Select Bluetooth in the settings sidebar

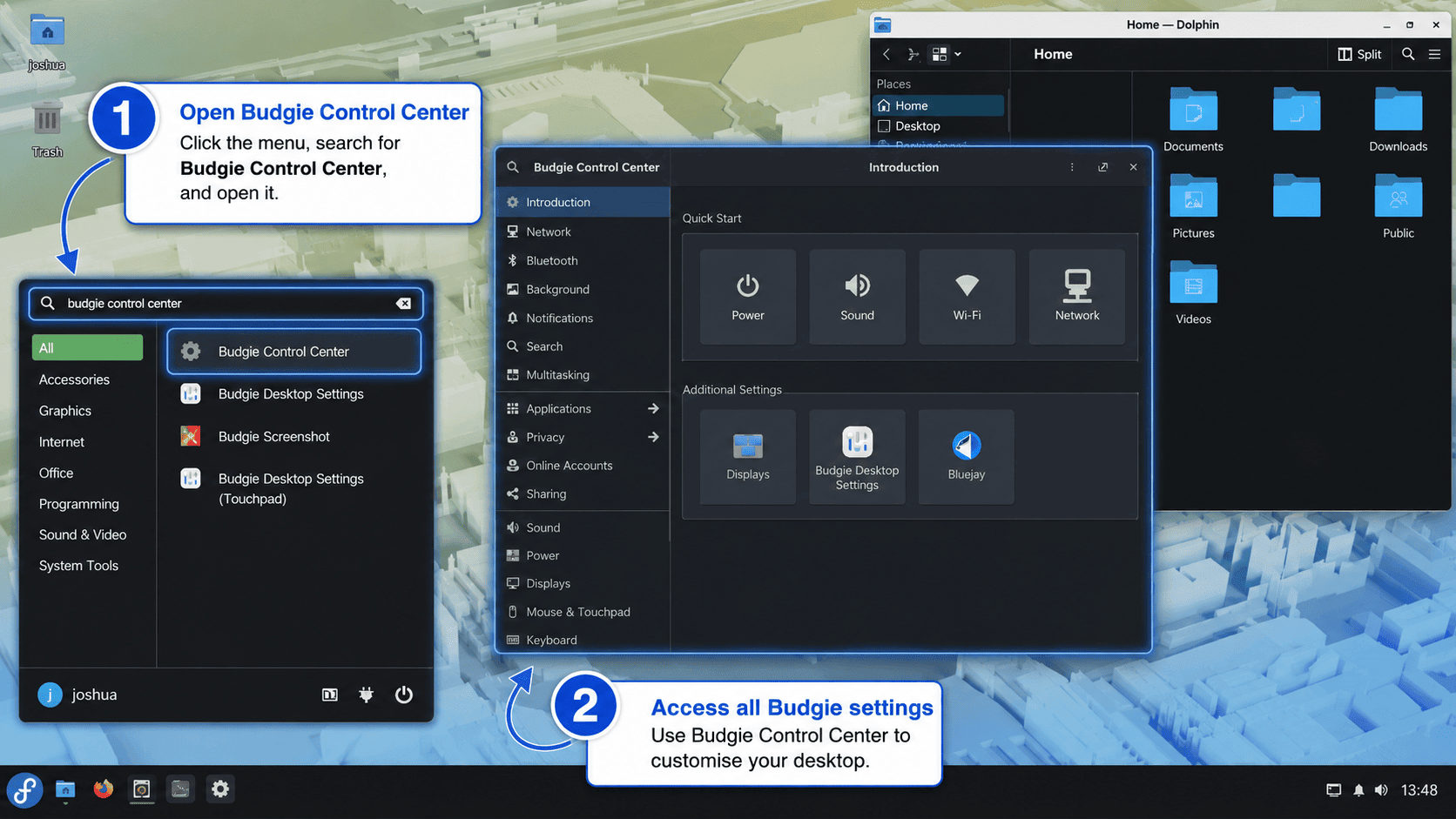(583, 260)
